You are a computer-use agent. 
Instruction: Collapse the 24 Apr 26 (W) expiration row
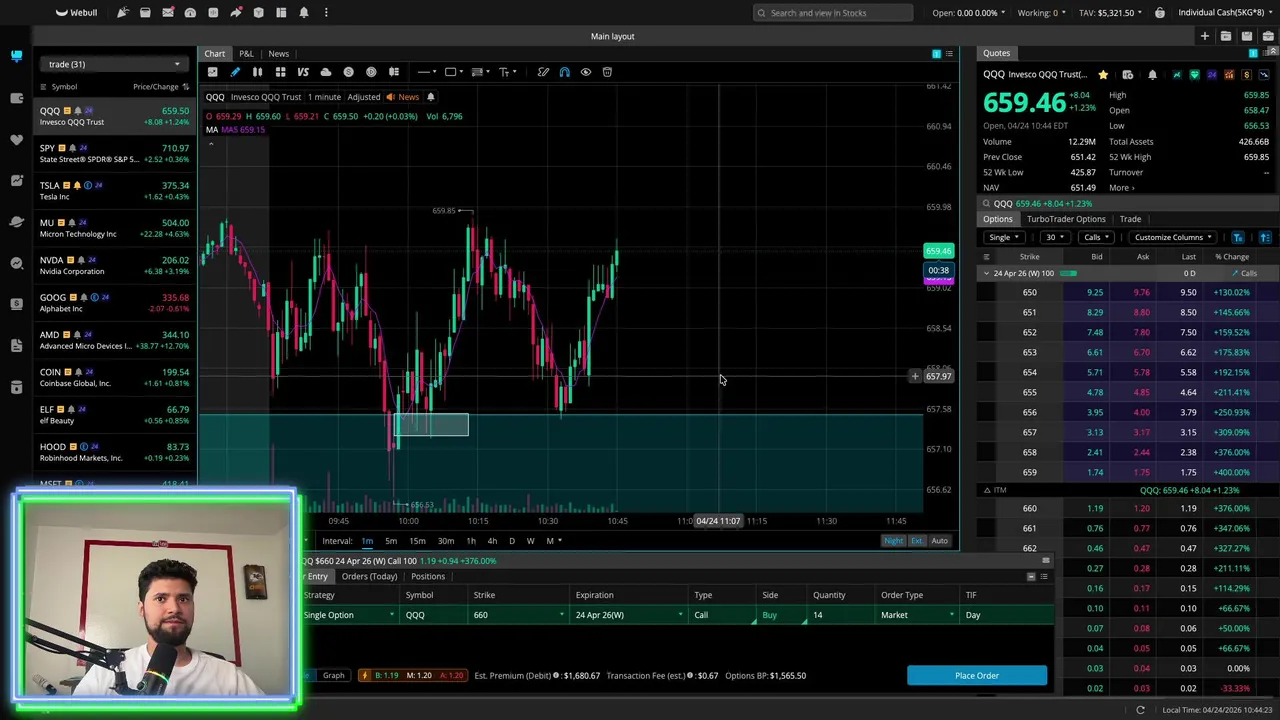[987, 273]
